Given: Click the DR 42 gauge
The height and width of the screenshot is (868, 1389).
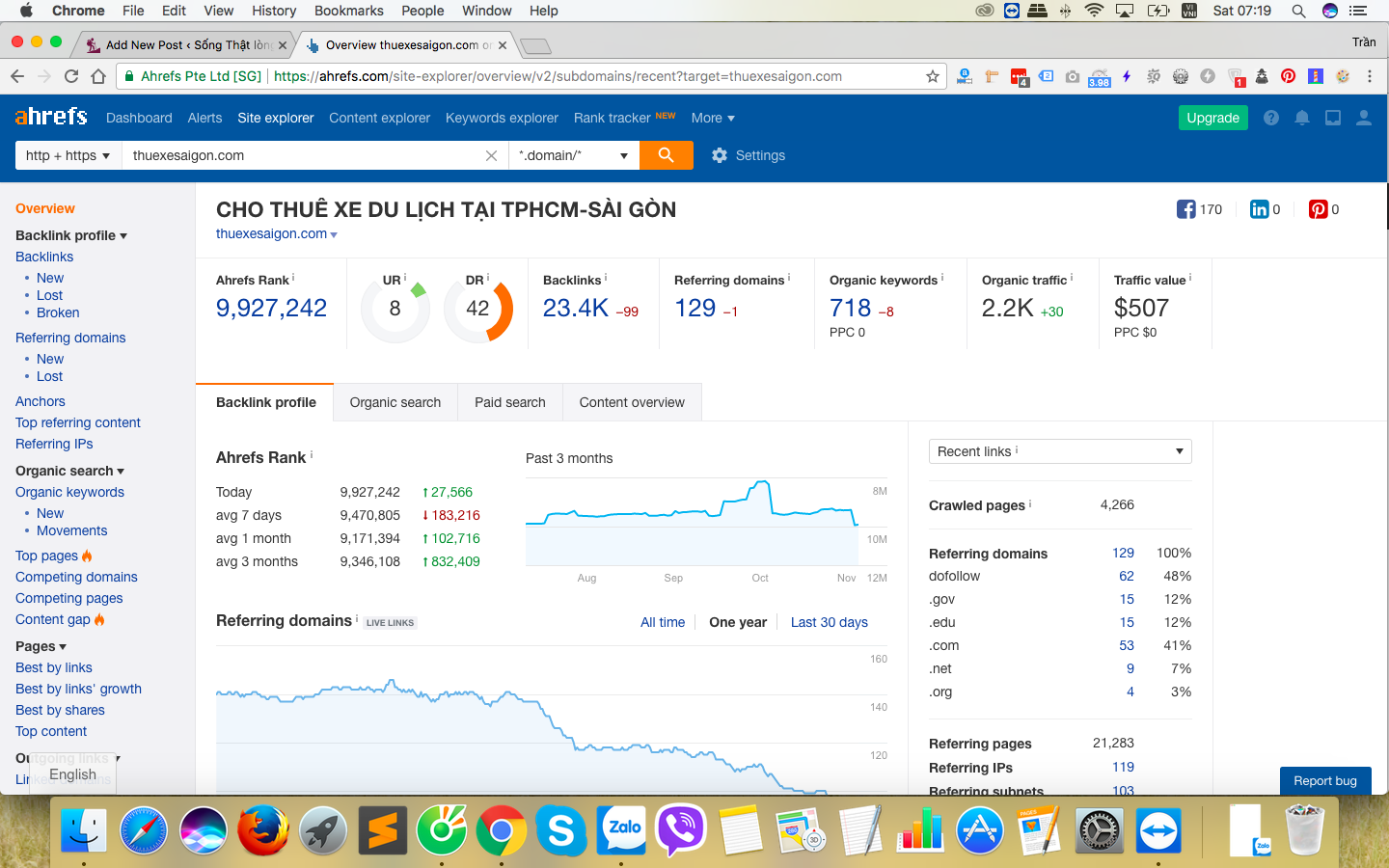Looking at the screenshot, I should coord(477,309).
